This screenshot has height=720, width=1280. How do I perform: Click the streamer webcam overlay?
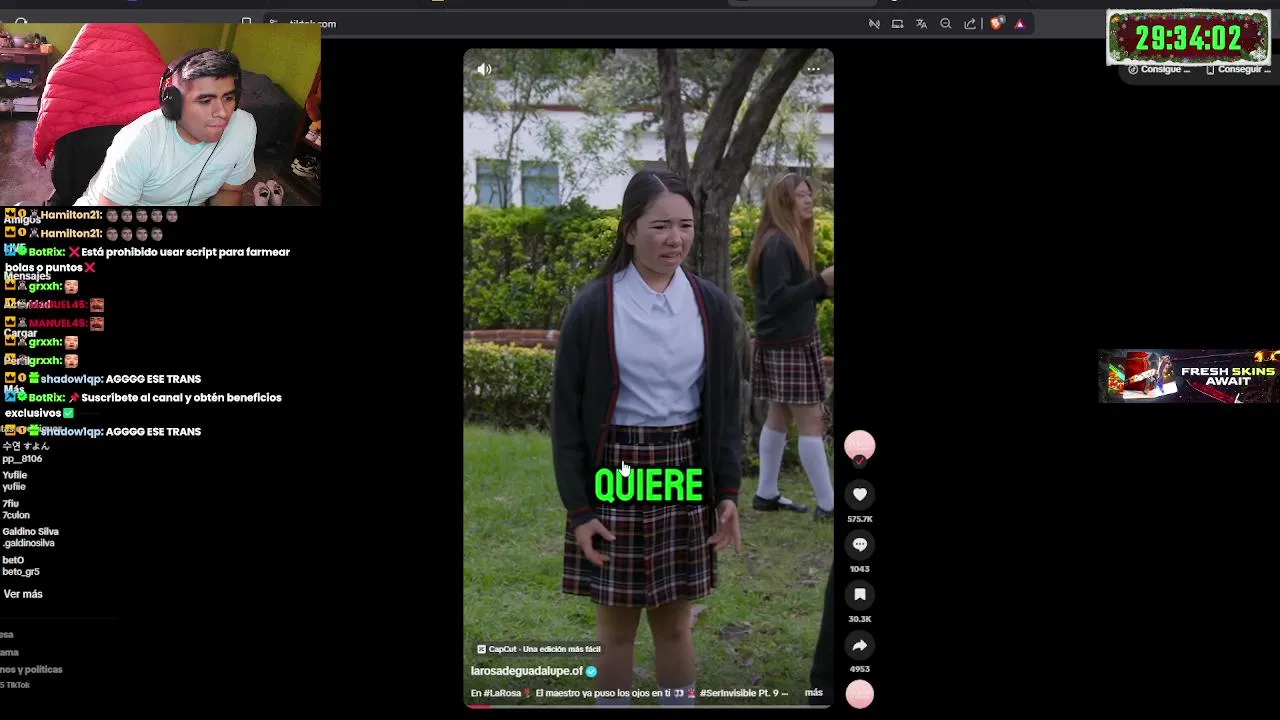click(160, 113)
